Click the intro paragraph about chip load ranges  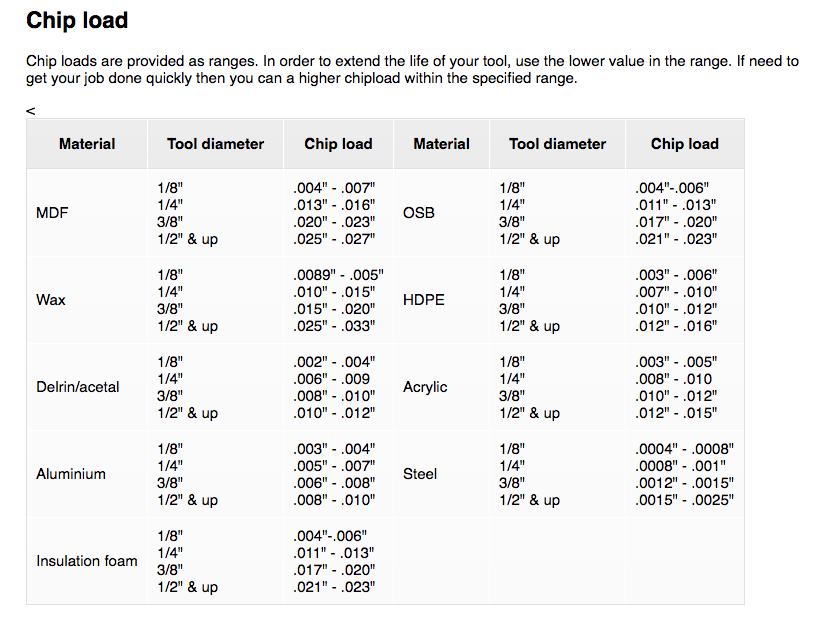click(x=412, y=69)
